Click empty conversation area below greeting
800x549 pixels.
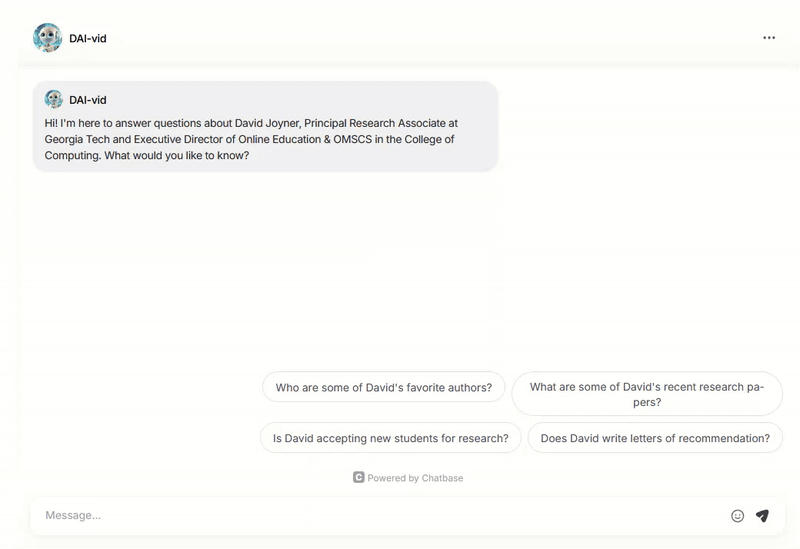point(400,270)
